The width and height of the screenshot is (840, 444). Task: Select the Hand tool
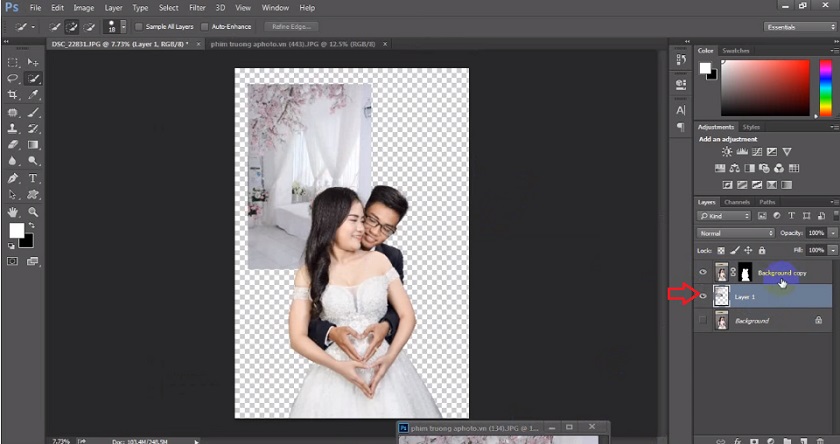(x=13, y=212)
